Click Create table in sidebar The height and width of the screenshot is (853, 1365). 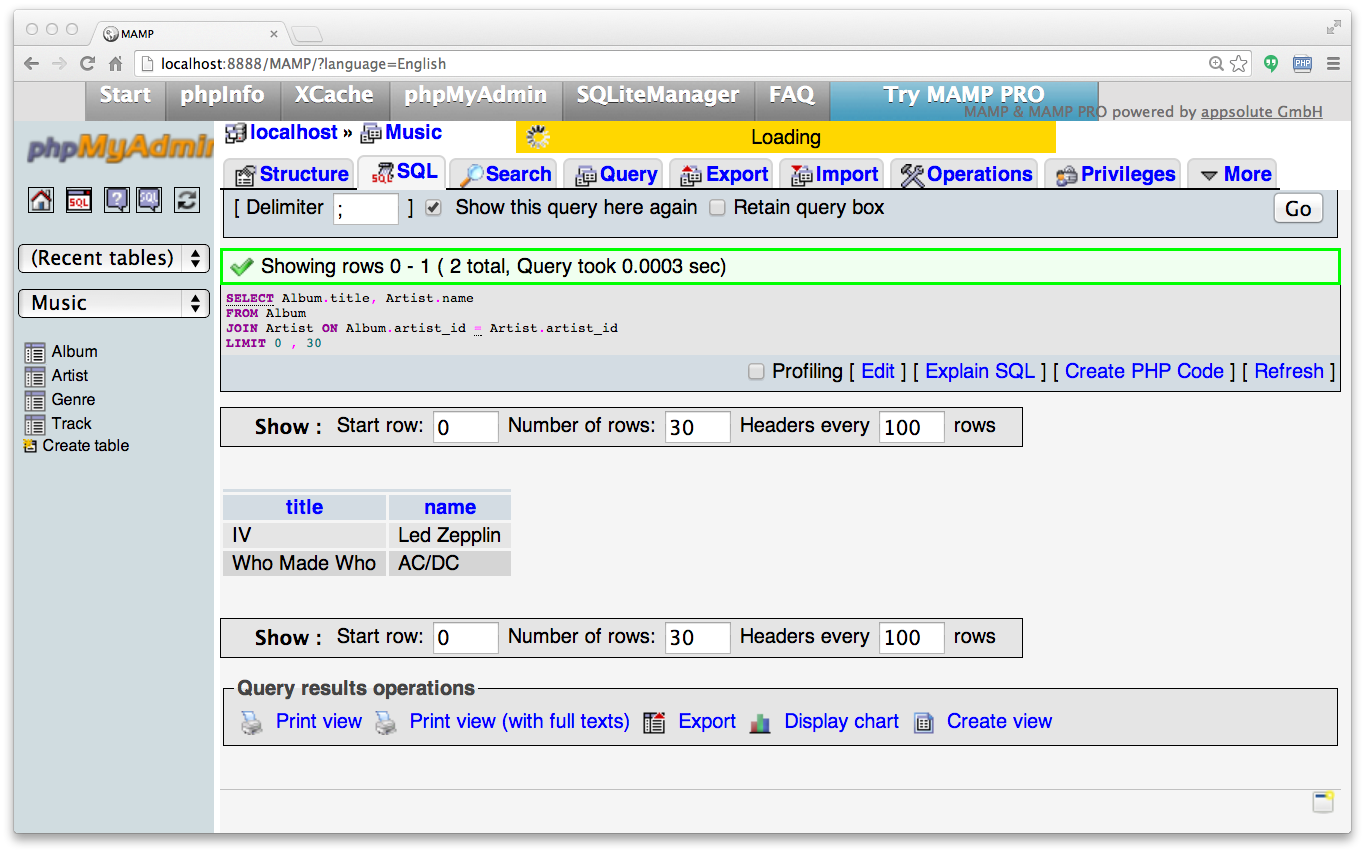point(86,446)
